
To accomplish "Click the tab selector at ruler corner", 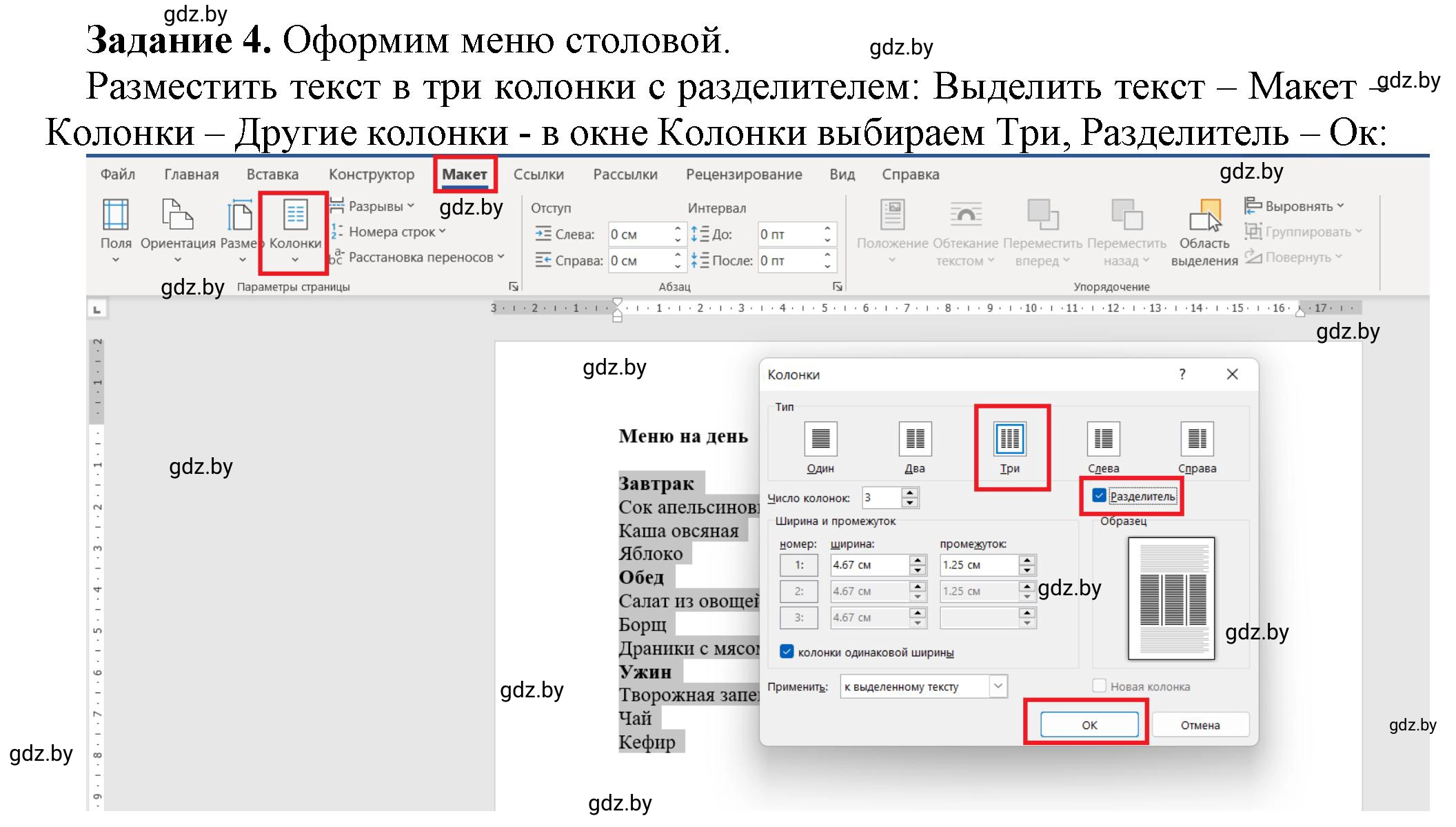I will point(97,309).
